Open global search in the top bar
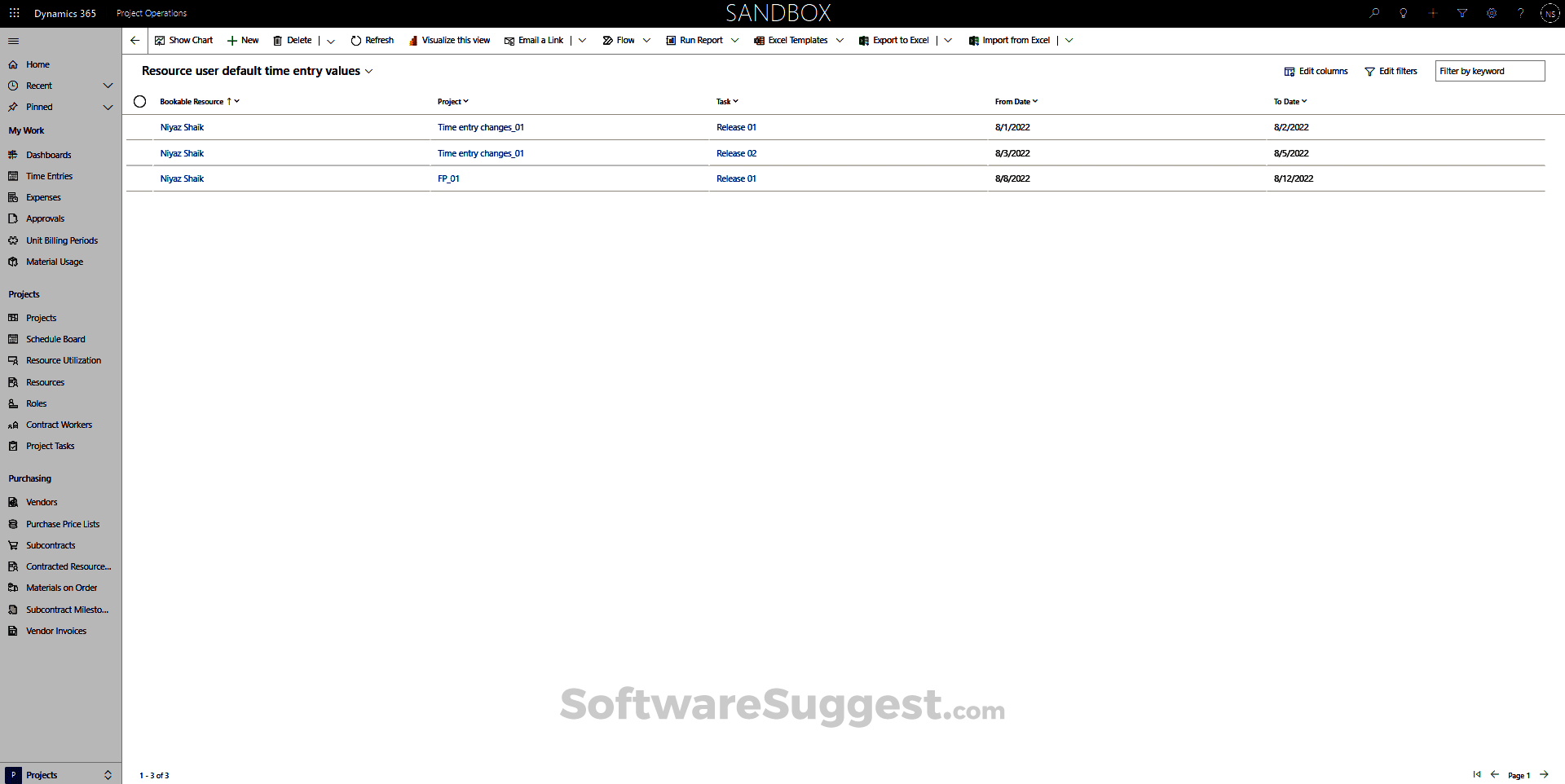Screen dimensions: 1565x784 [x=1374, y=12]
